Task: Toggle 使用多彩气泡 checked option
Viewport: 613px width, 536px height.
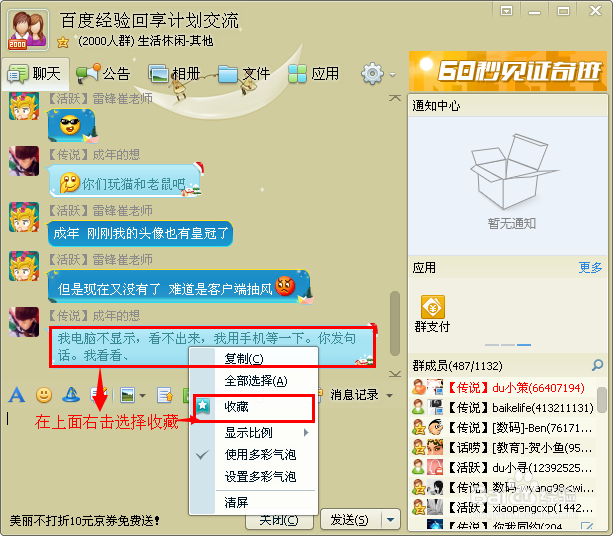Action: click(253, 454)
